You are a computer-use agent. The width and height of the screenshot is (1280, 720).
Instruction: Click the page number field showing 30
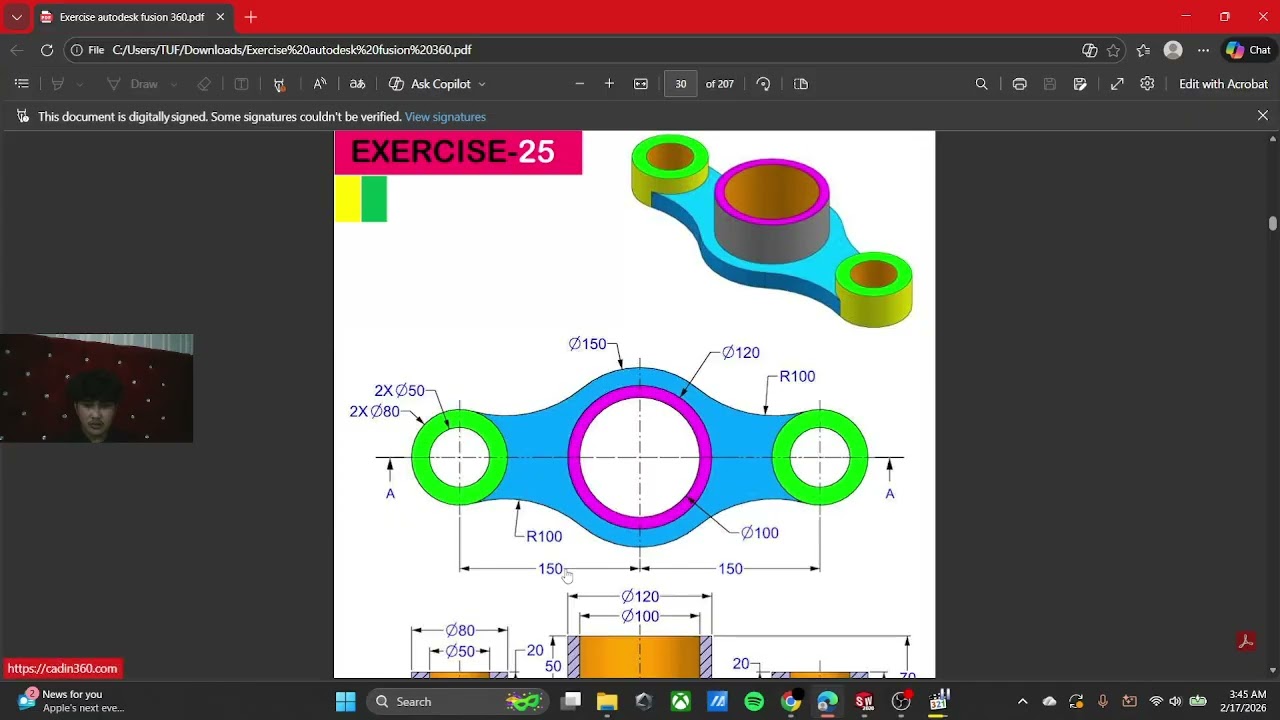coord(681,84)
